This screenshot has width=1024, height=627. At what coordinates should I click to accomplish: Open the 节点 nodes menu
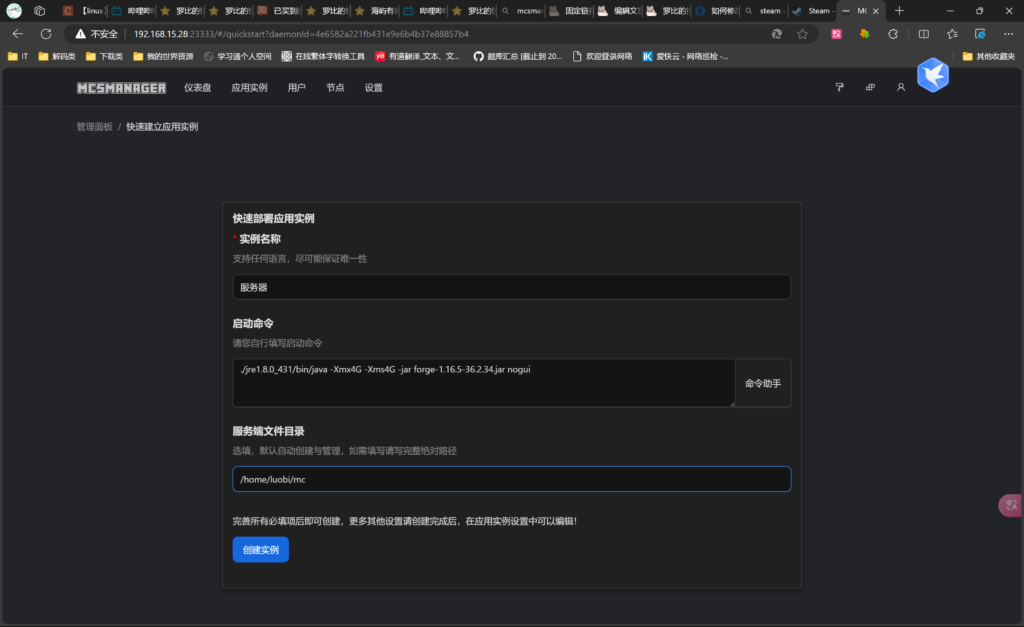tap(335, 88)
